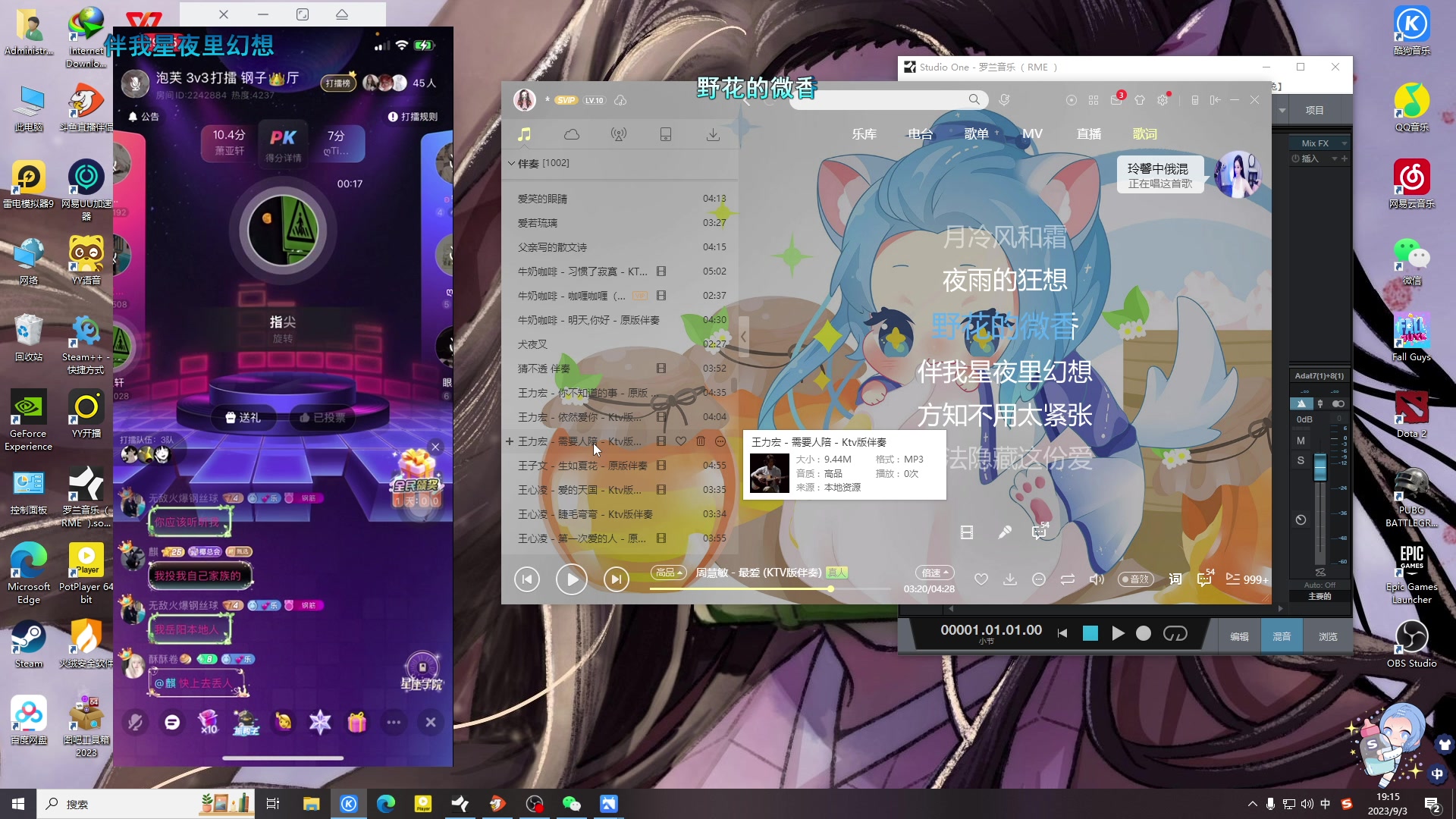The image size is (1456, 819).
Task: Open the 高品 quality dropdown
Action: [670, 573]
